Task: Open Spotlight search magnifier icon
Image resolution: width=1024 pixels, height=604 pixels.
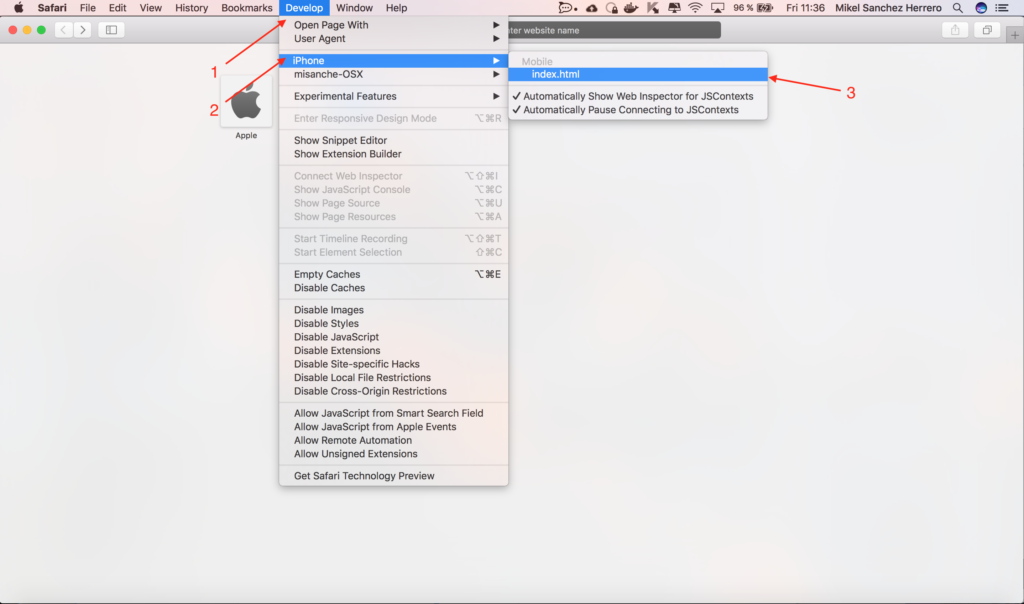Action: tap(958, 8)
